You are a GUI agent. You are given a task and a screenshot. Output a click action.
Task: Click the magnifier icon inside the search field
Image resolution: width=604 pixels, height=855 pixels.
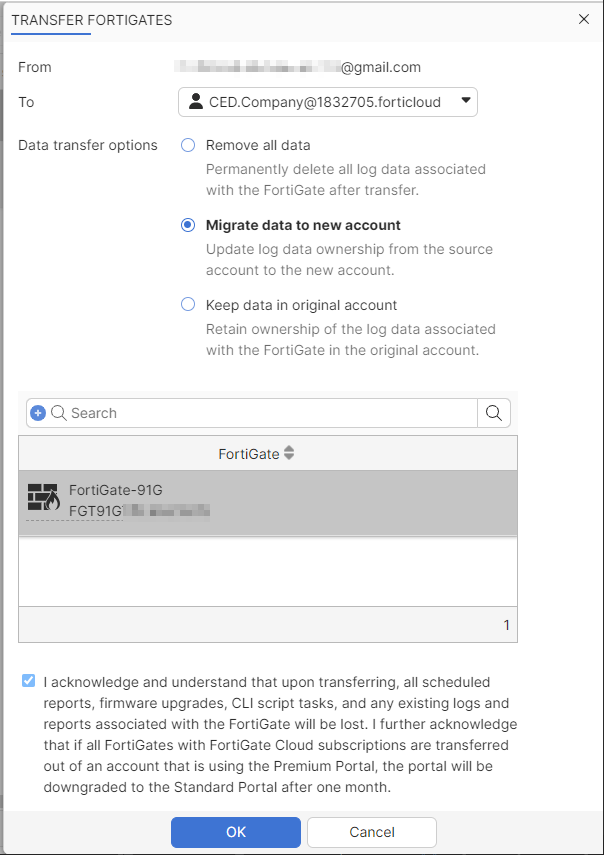point(59,412)
